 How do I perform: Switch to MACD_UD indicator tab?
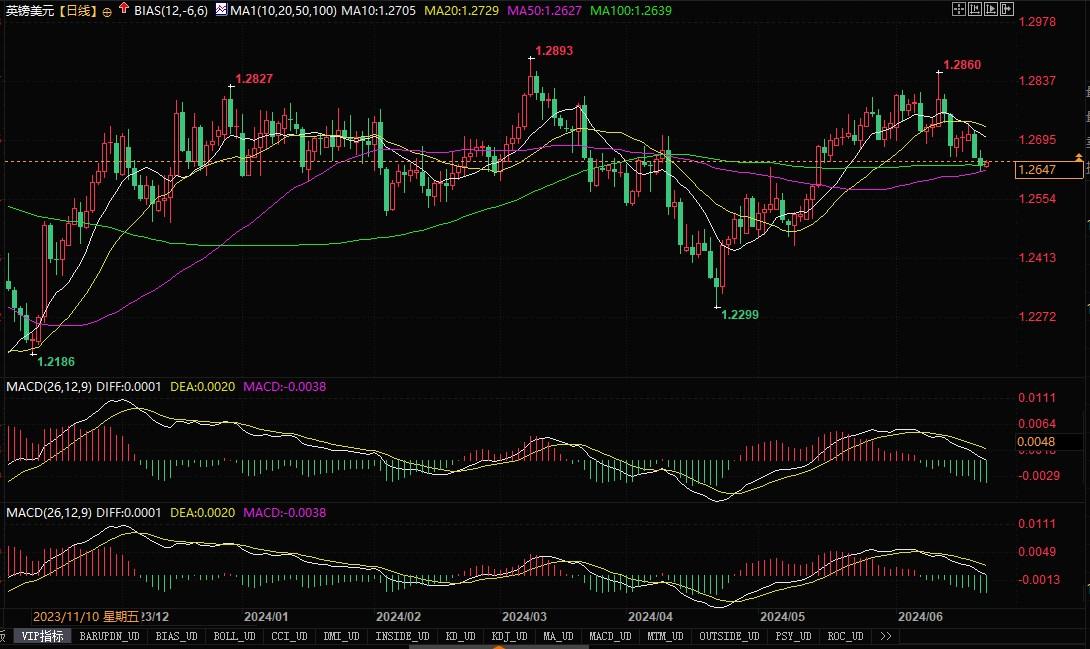coord(610,636)
